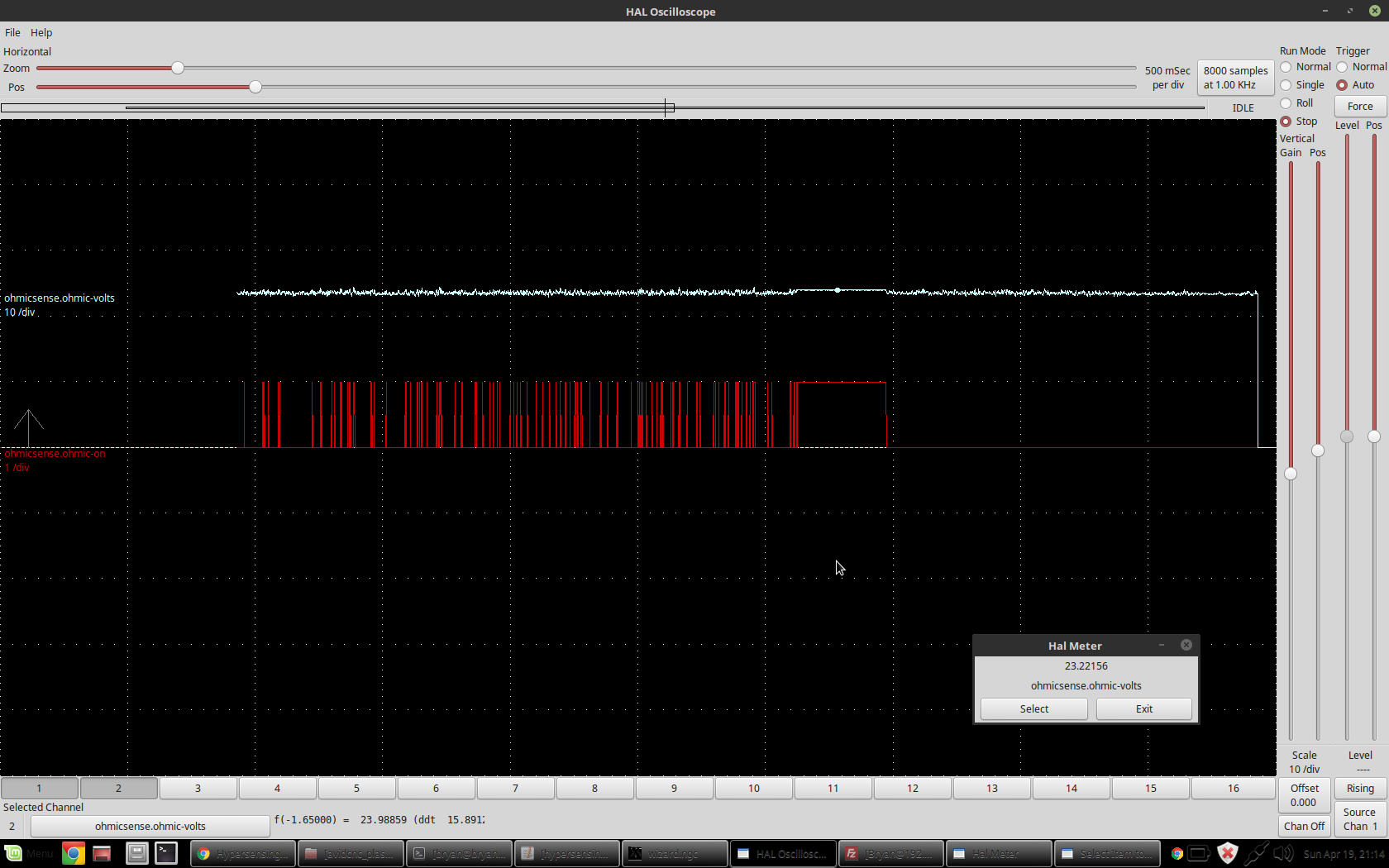Click the Chrome tray icon
This screenshot has height=868, width=1389.
tap(1177, 854)
